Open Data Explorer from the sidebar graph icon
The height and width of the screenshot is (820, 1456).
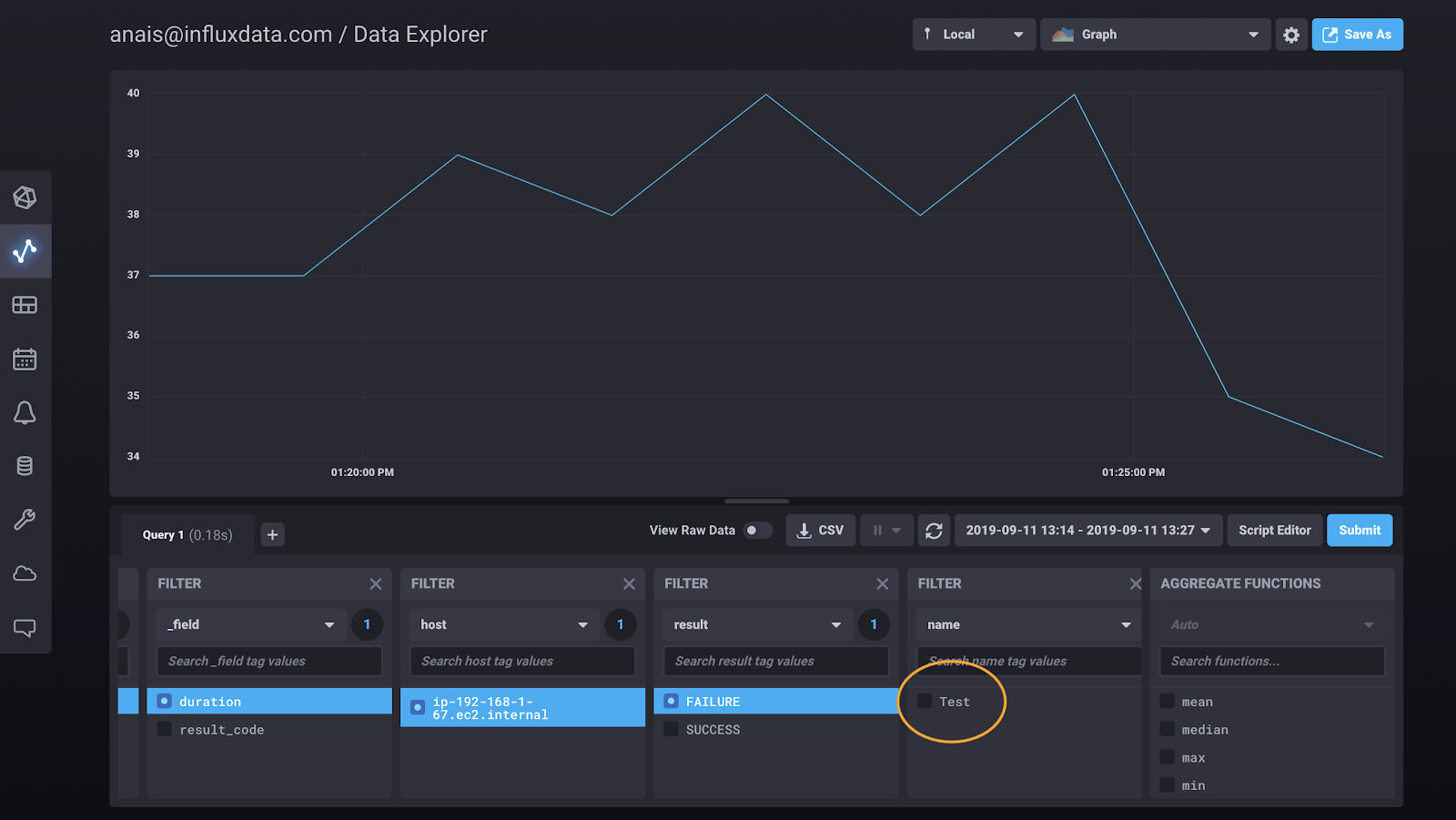[x=25, y=250]
